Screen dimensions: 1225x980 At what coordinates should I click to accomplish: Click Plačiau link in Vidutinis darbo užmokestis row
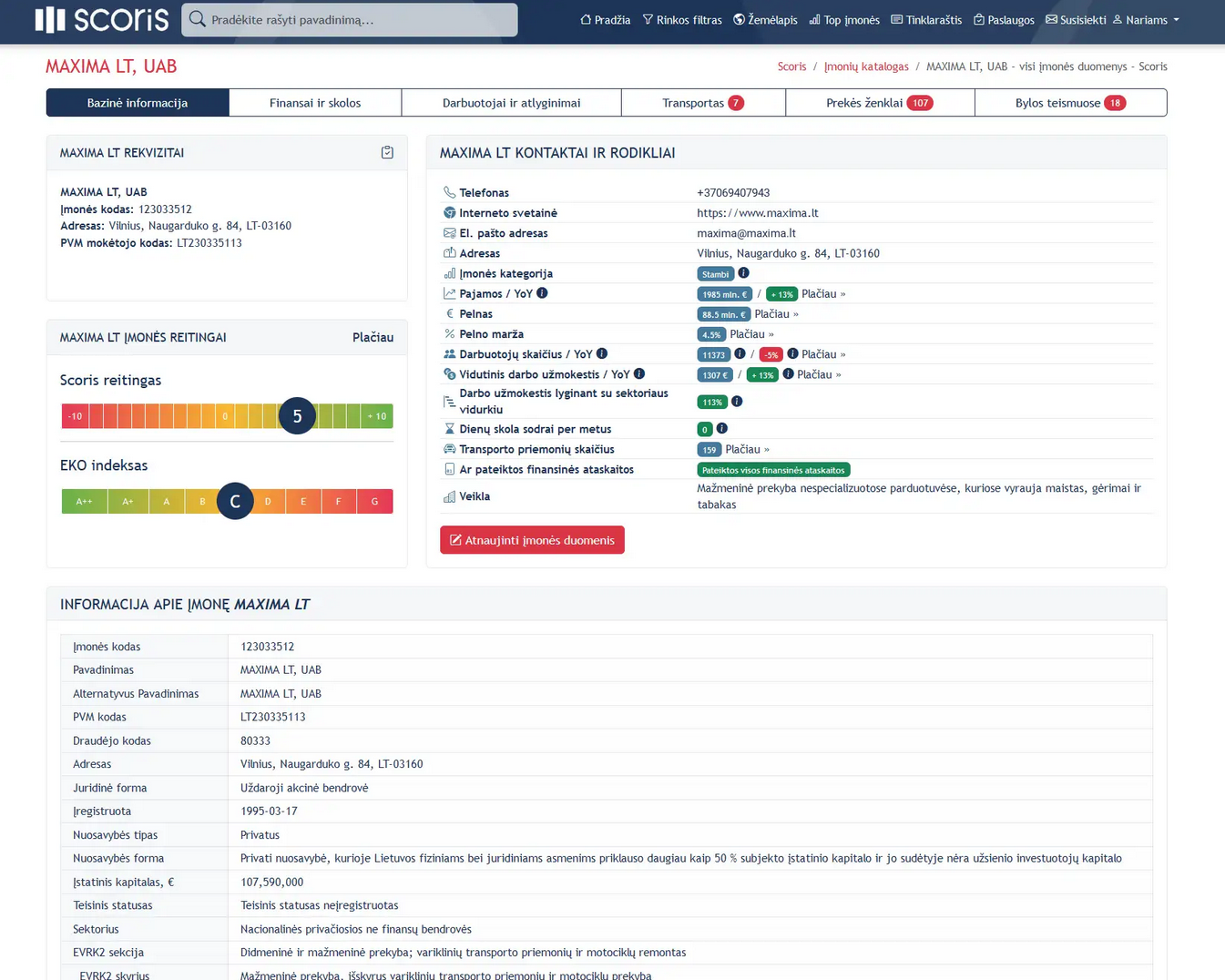[819, 374]
